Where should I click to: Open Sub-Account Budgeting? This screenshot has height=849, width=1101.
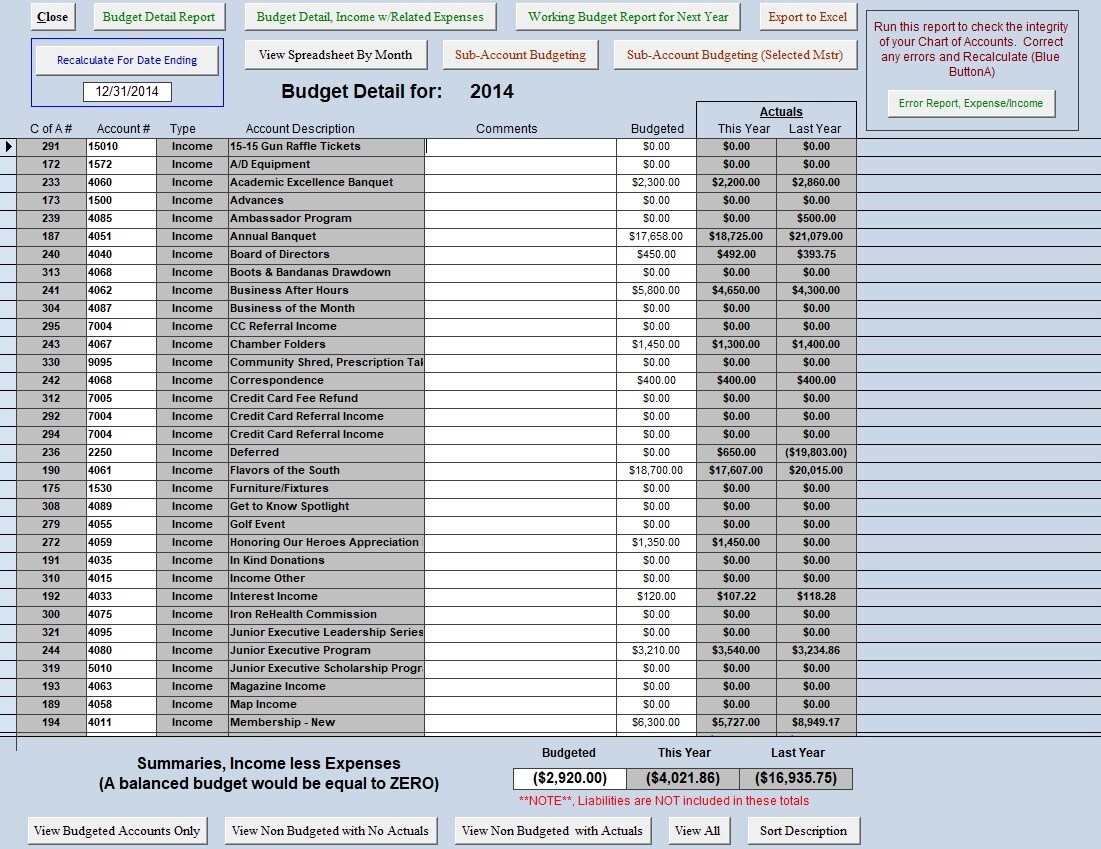tap(520, 55)
